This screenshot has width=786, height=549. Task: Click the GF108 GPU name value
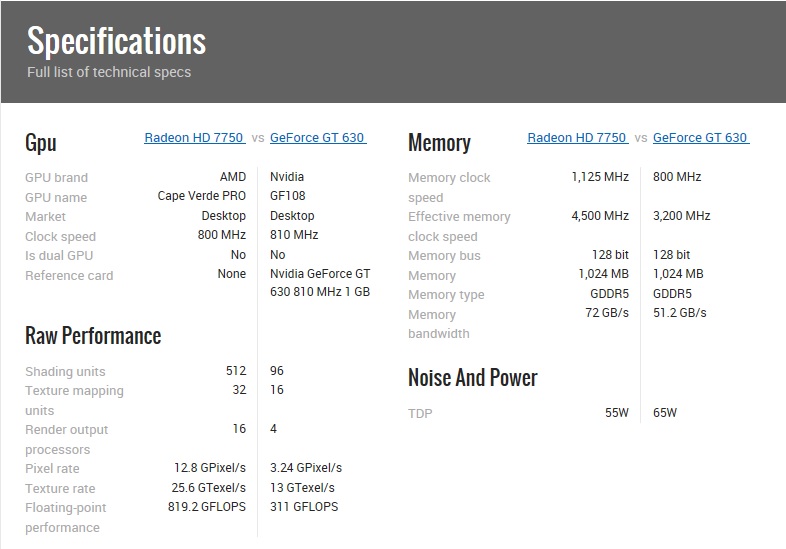[287, 197]
